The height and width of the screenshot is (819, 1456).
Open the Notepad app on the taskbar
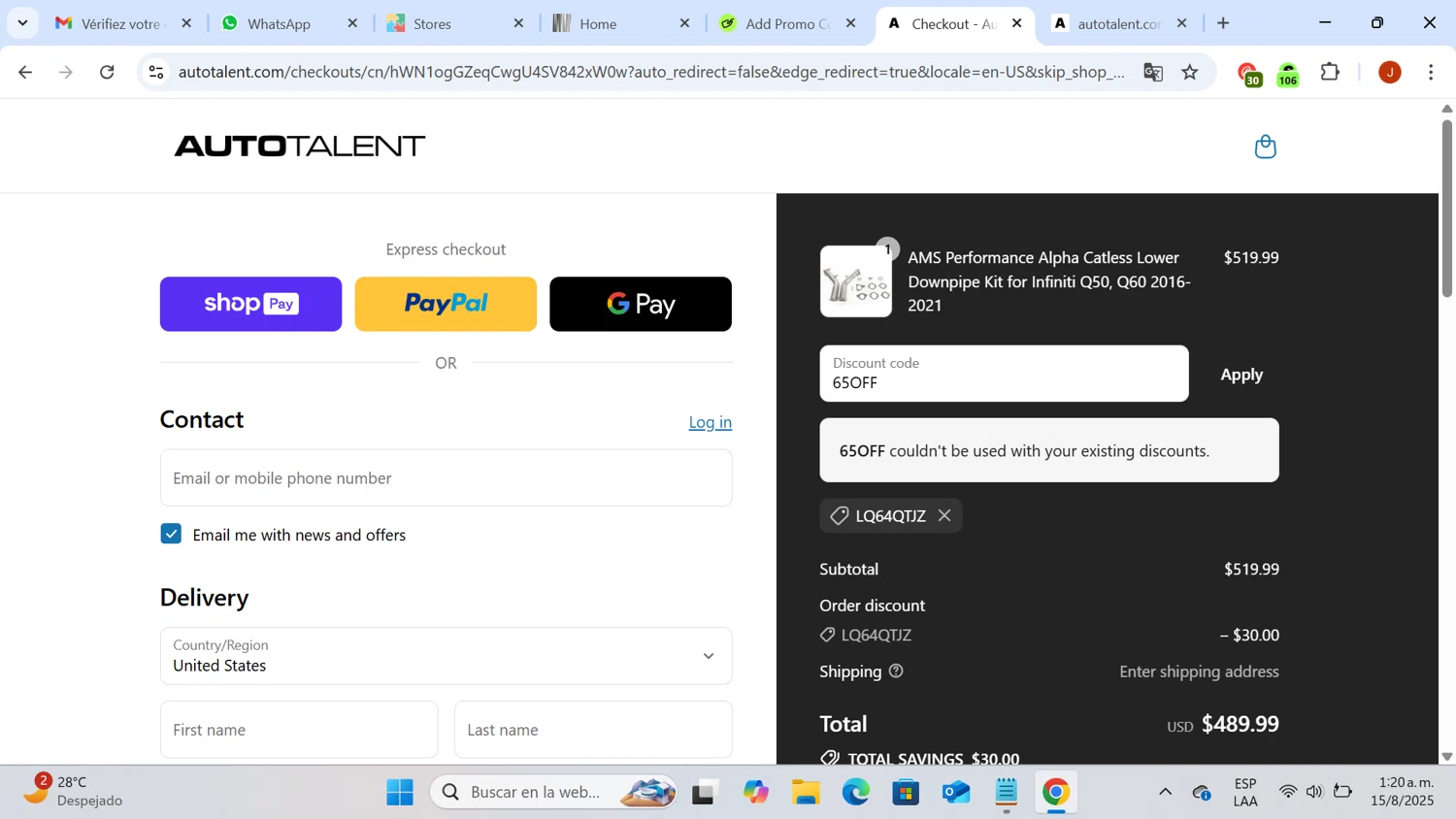click(x=1007, y=793)
